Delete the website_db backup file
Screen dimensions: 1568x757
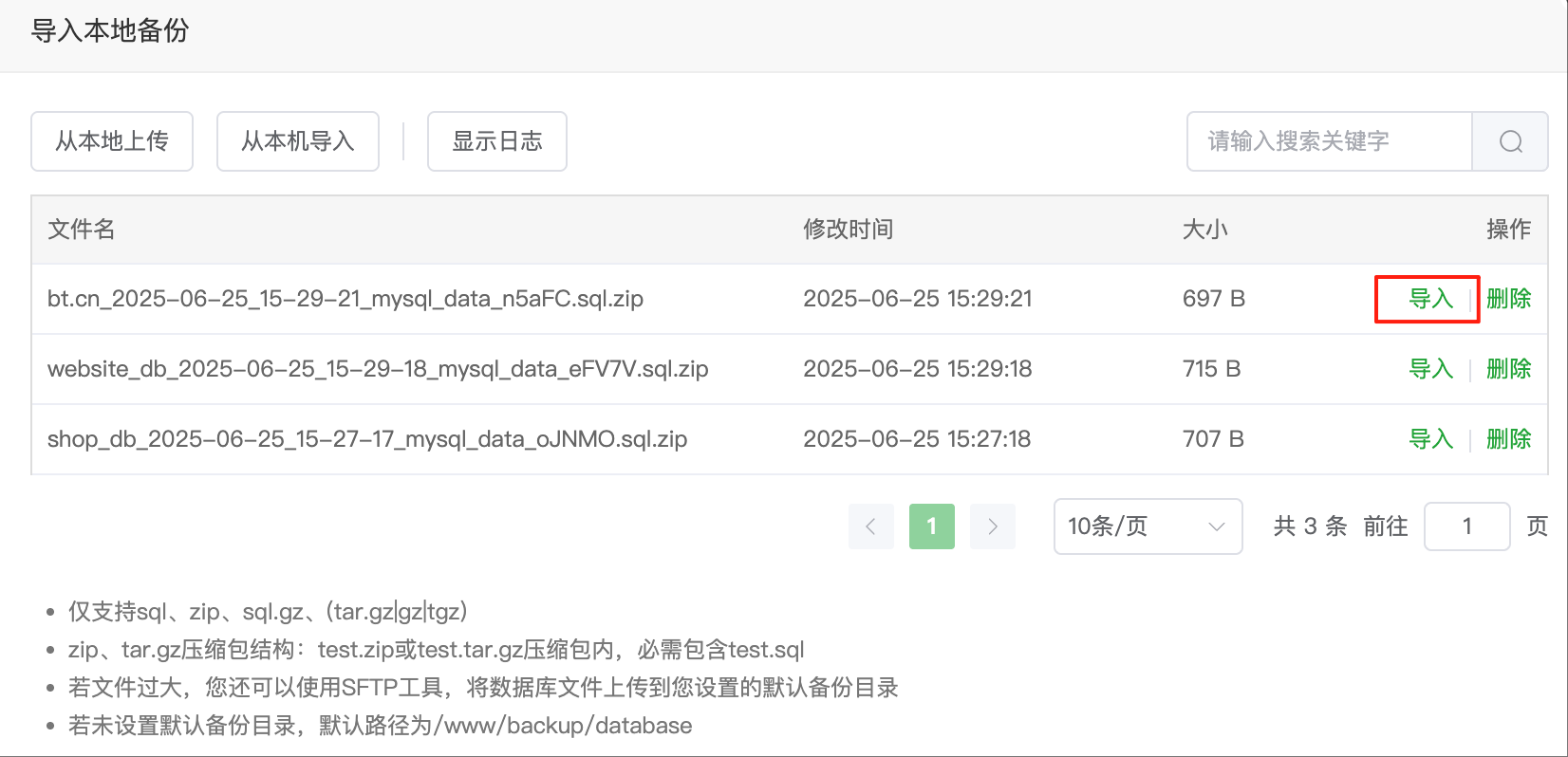pyautogui.click(x=1508, y=369)
